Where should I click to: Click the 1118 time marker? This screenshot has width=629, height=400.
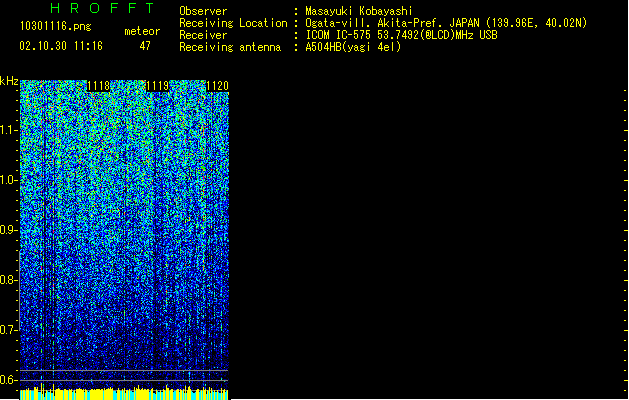tap(98, 86)
